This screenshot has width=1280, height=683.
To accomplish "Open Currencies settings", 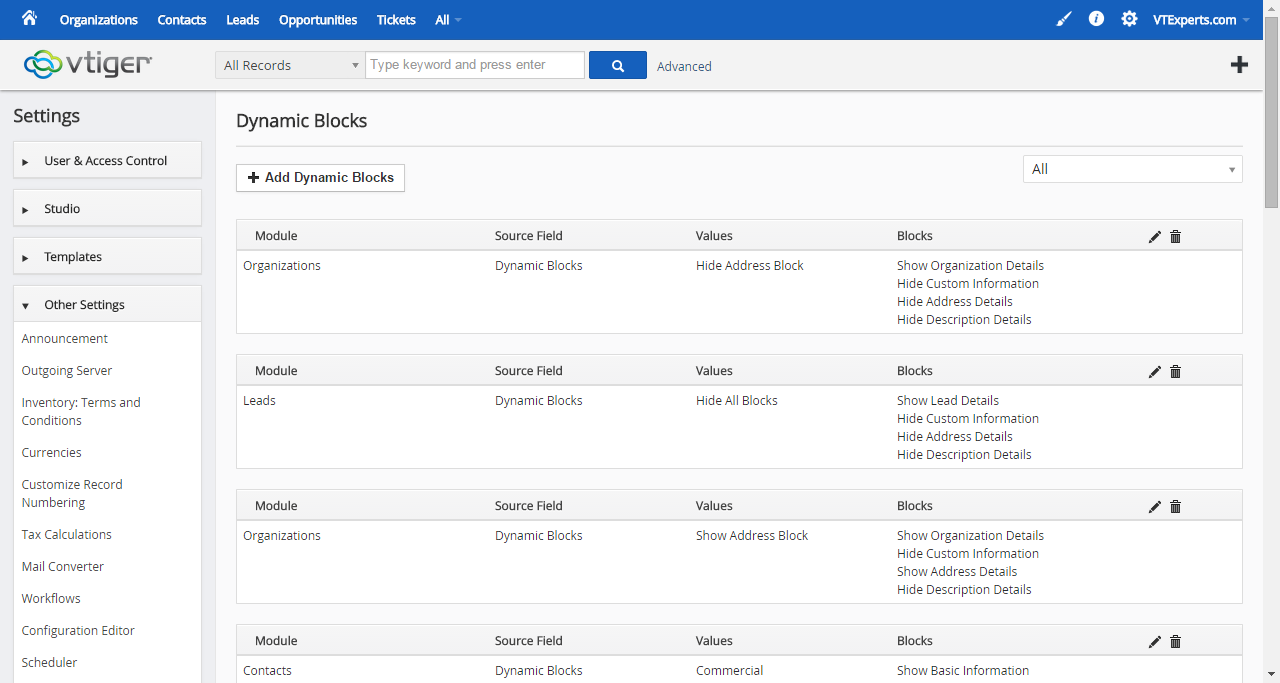I will click(x=52, y=452).
